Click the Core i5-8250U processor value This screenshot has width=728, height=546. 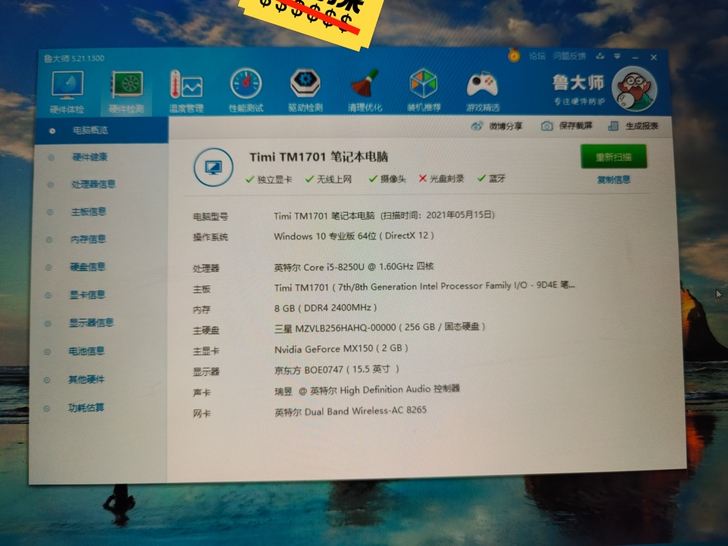[x=354, y=267]
